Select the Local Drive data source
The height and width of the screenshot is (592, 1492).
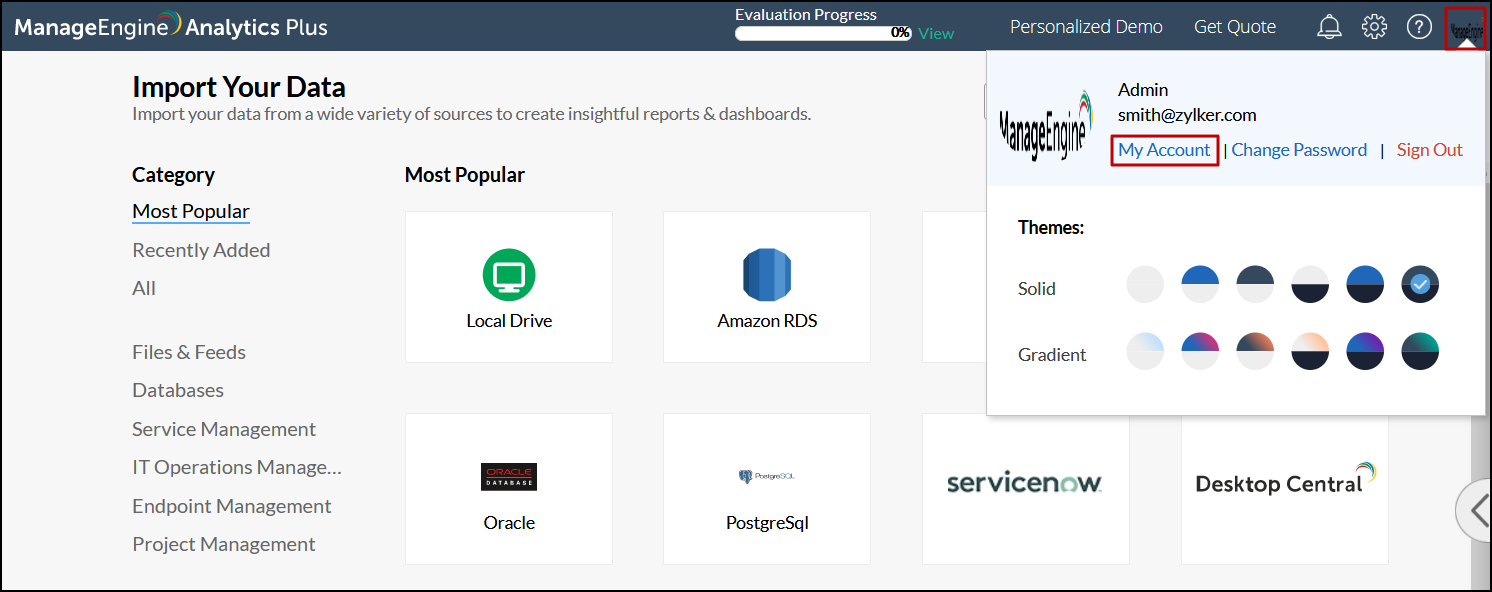(509, 287)
